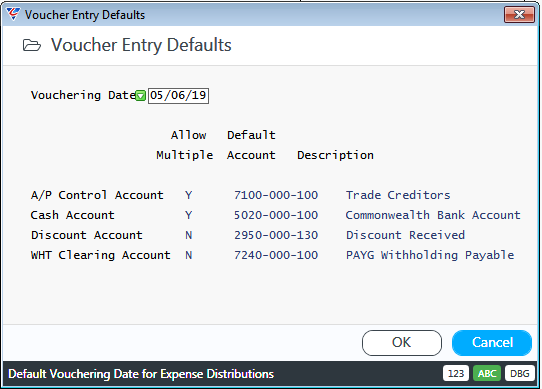Click the Vouchering Date field 05/06/19
The height and width of the screenshot is (389, 542).
click(x=178, y=95)
